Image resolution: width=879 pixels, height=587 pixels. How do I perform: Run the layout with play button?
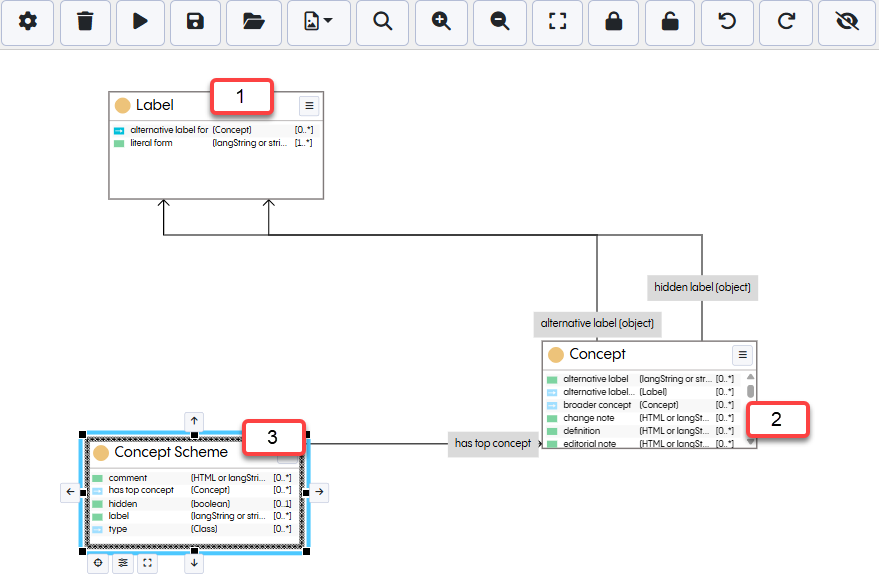pos(140,22)
